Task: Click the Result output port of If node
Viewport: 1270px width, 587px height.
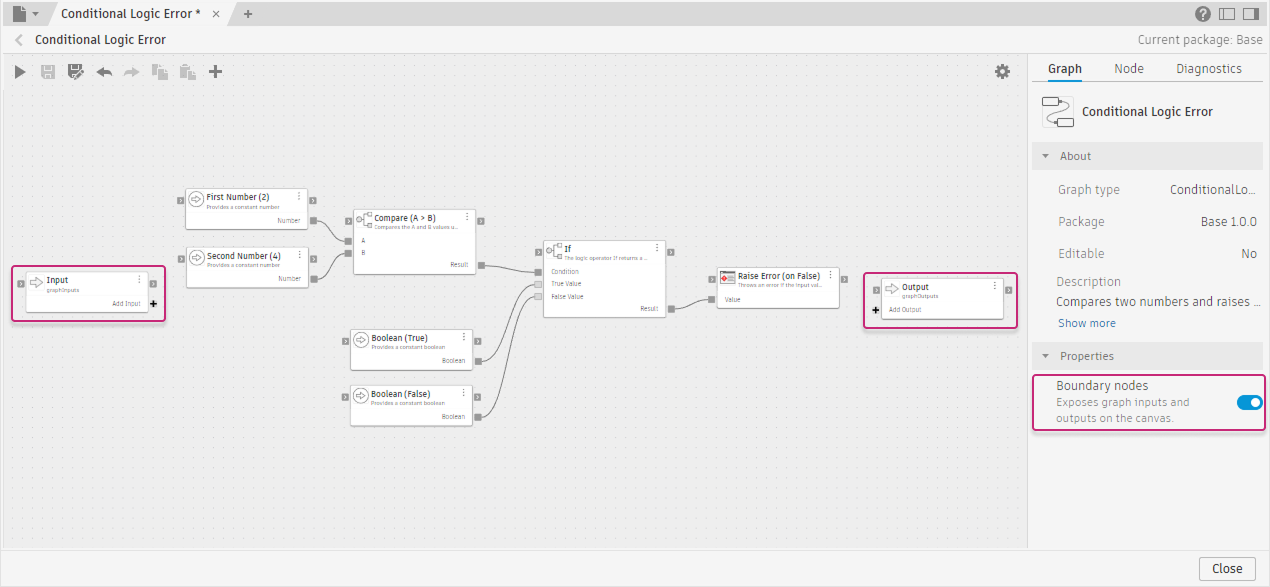Action: click(671, 309)
